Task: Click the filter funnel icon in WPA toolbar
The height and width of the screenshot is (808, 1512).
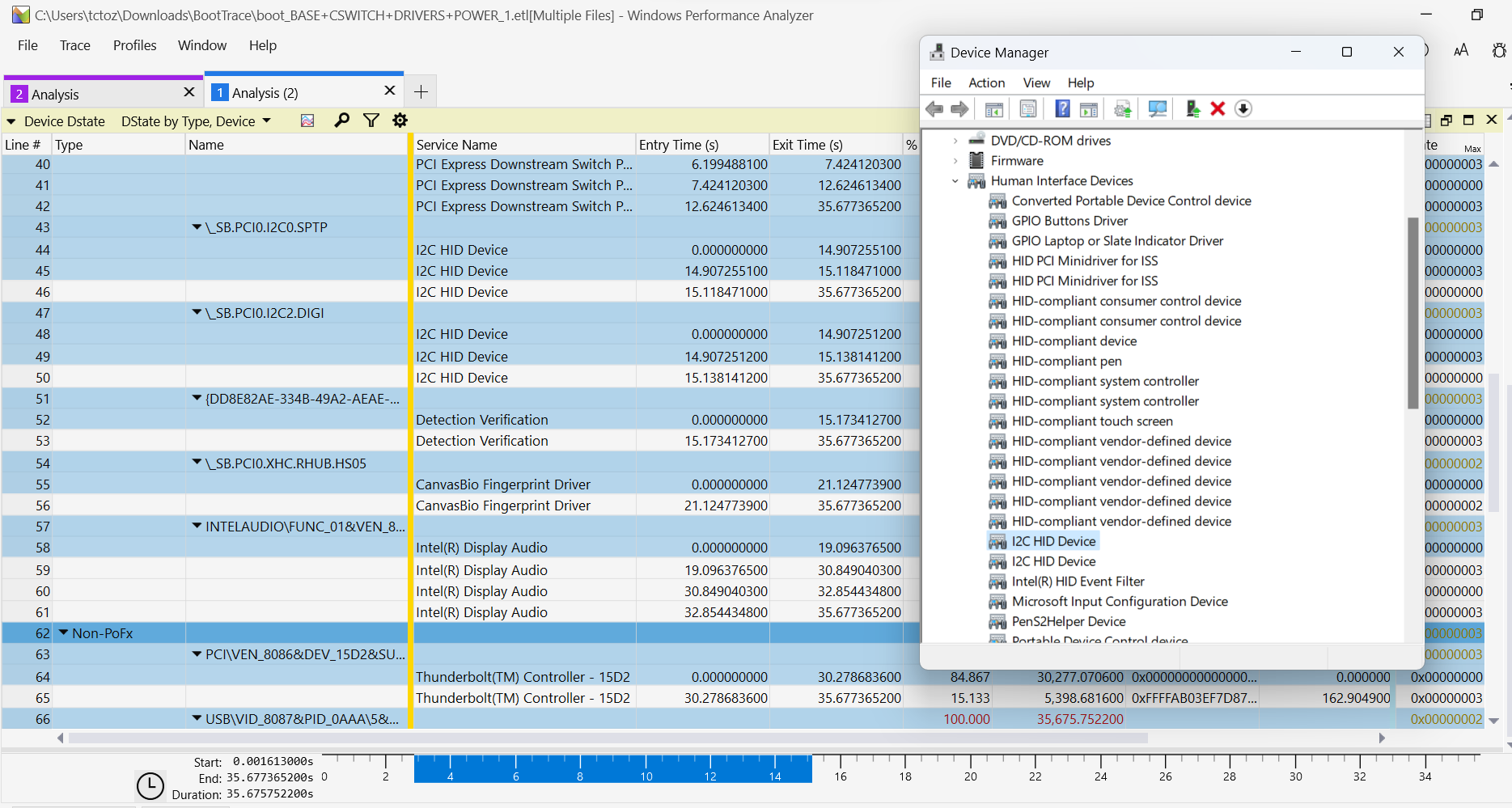Action: tap(371, 121)
